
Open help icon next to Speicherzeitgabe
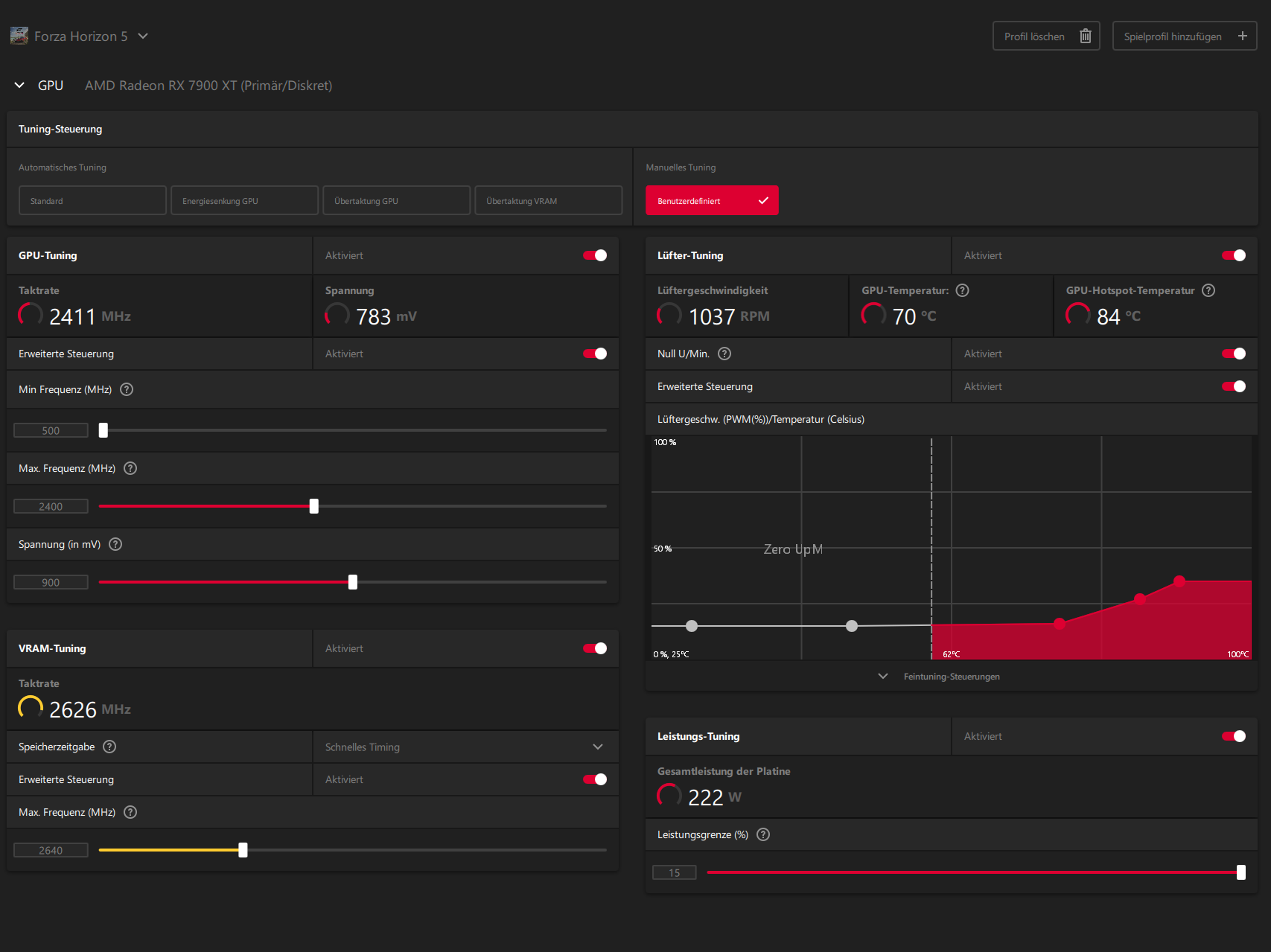pyautogui.click(x=109, y=747)
